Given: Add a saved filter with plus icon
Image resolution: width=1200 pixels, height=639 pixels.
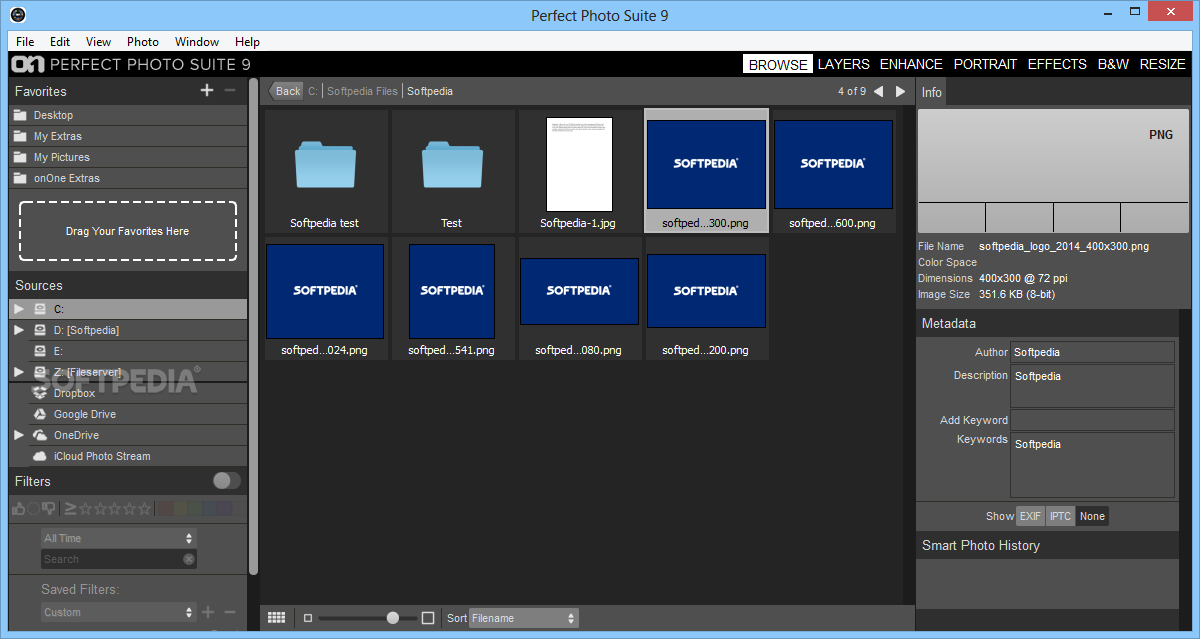Looking at the screenshot, I should click(x=208, y=612).
